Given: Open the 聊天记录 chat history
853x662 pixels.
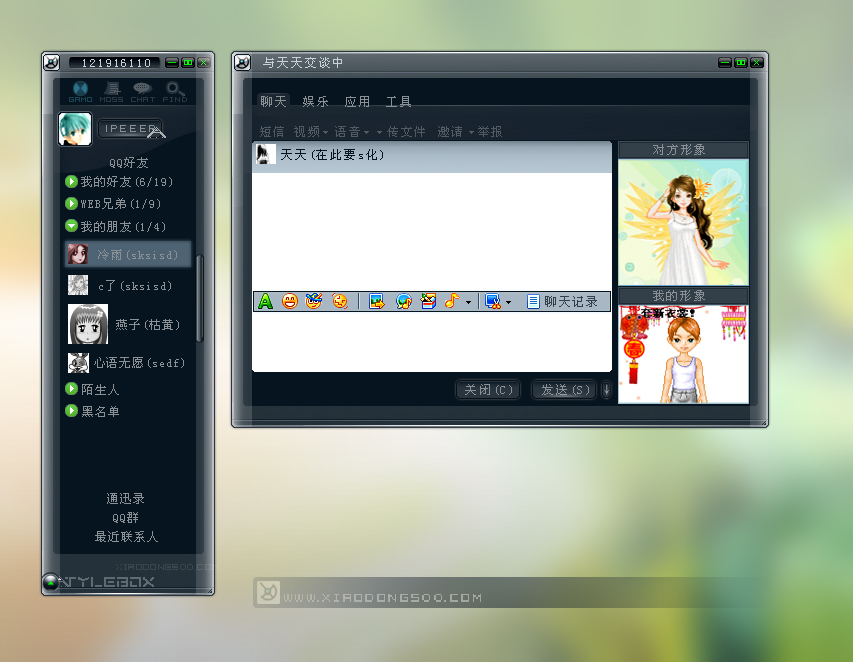Looking at the screenshot, I should (563, 301).
